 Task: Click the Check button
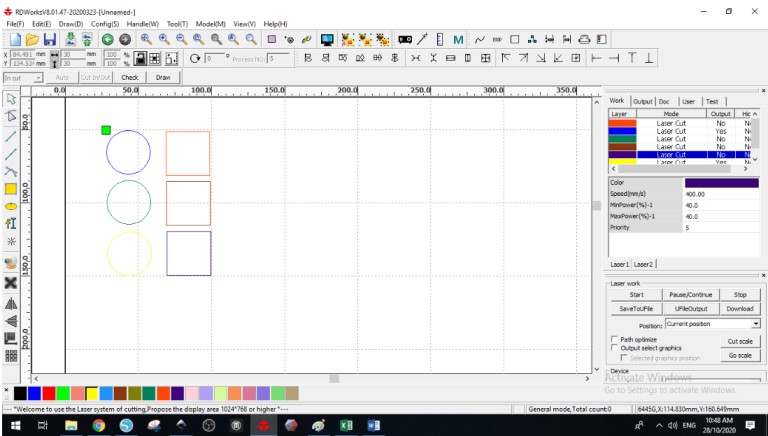(130, 77)
